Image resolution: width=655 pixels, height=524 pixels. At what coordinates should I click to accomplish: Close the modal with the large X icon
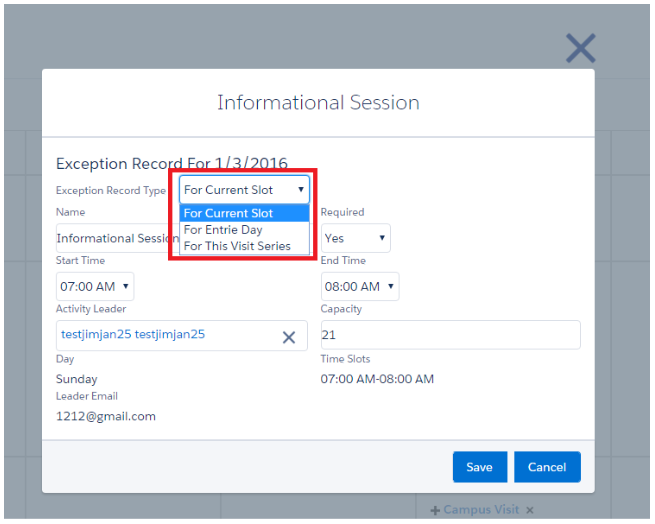click(x=580, y=48)
